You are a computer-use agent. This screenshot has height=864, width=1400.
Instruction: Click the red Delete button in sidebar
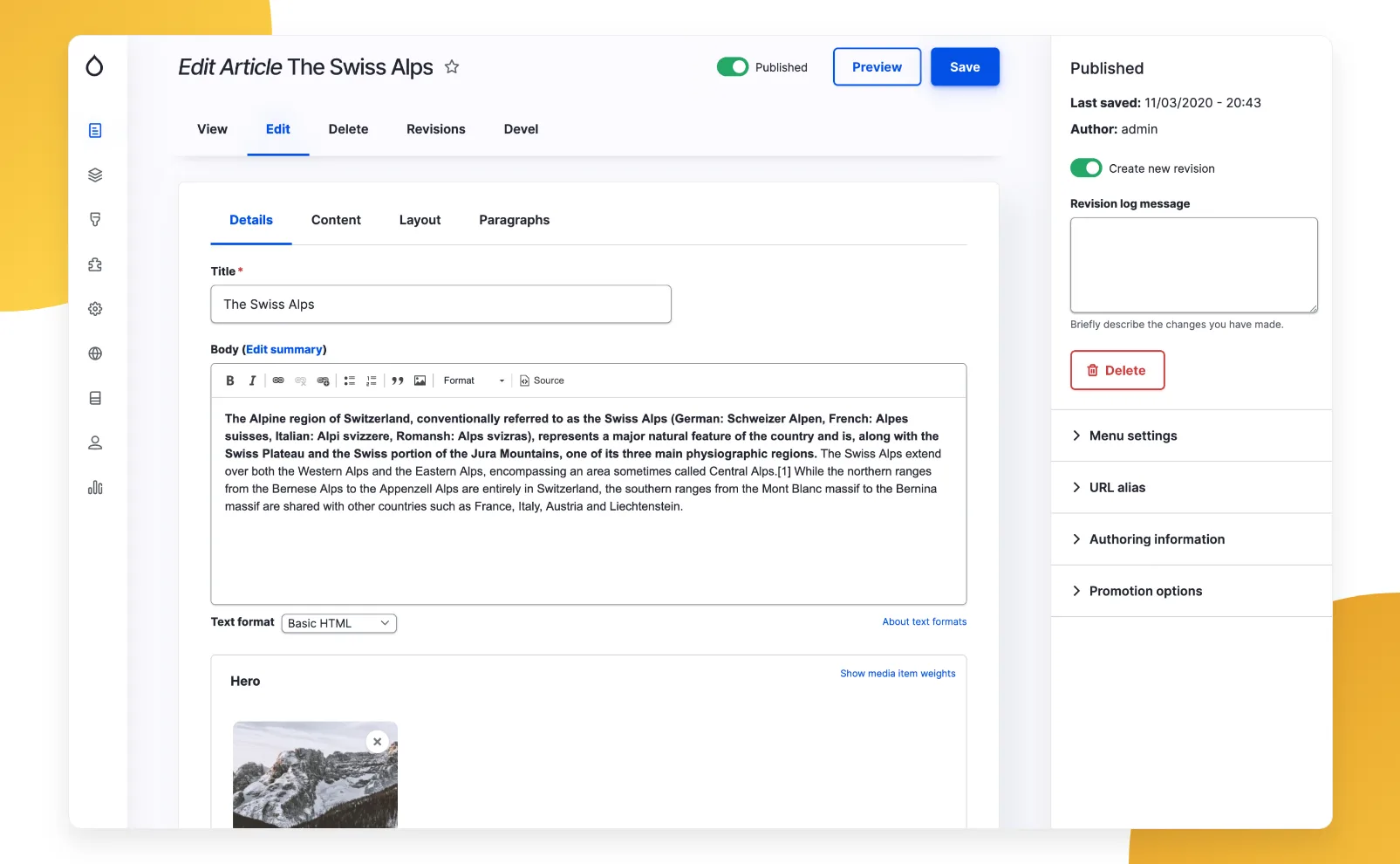click(x=1117, y=370)
